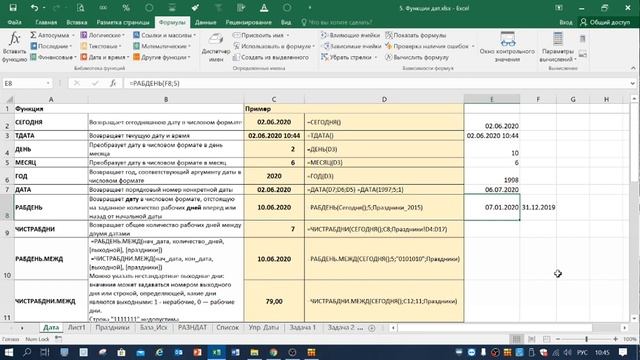Click the zoom slider handle
This screenshot has width=640, height=360.
(587, 339)
